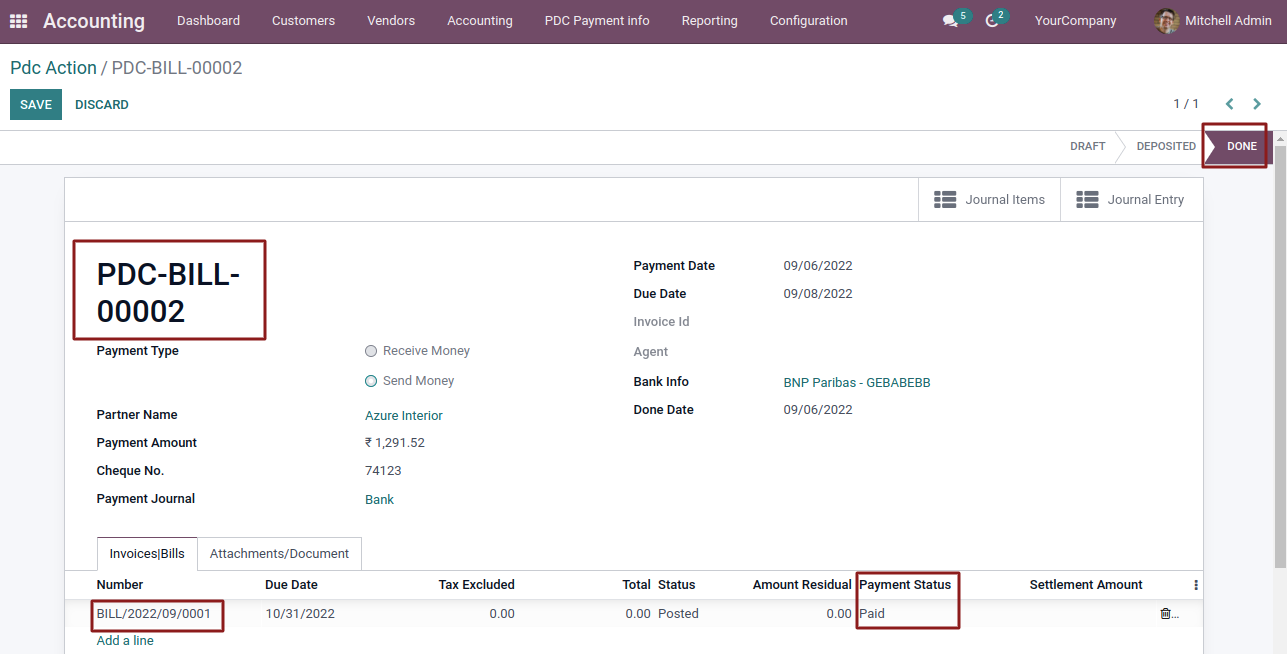This screenshot has height=654, width=1287.
Task: Click the PDC-BILL-00002 record title
Action: [168, 292]
